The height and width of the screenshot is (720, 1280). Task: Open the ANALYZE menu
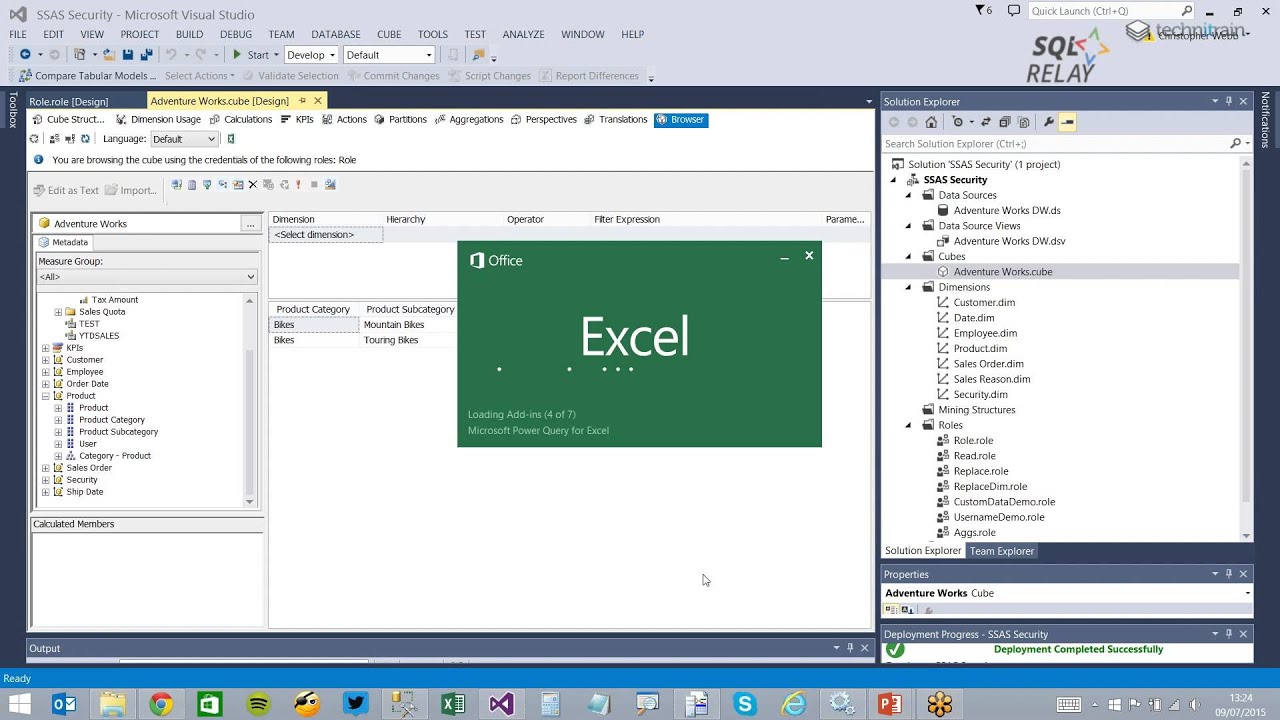(523, 34)
